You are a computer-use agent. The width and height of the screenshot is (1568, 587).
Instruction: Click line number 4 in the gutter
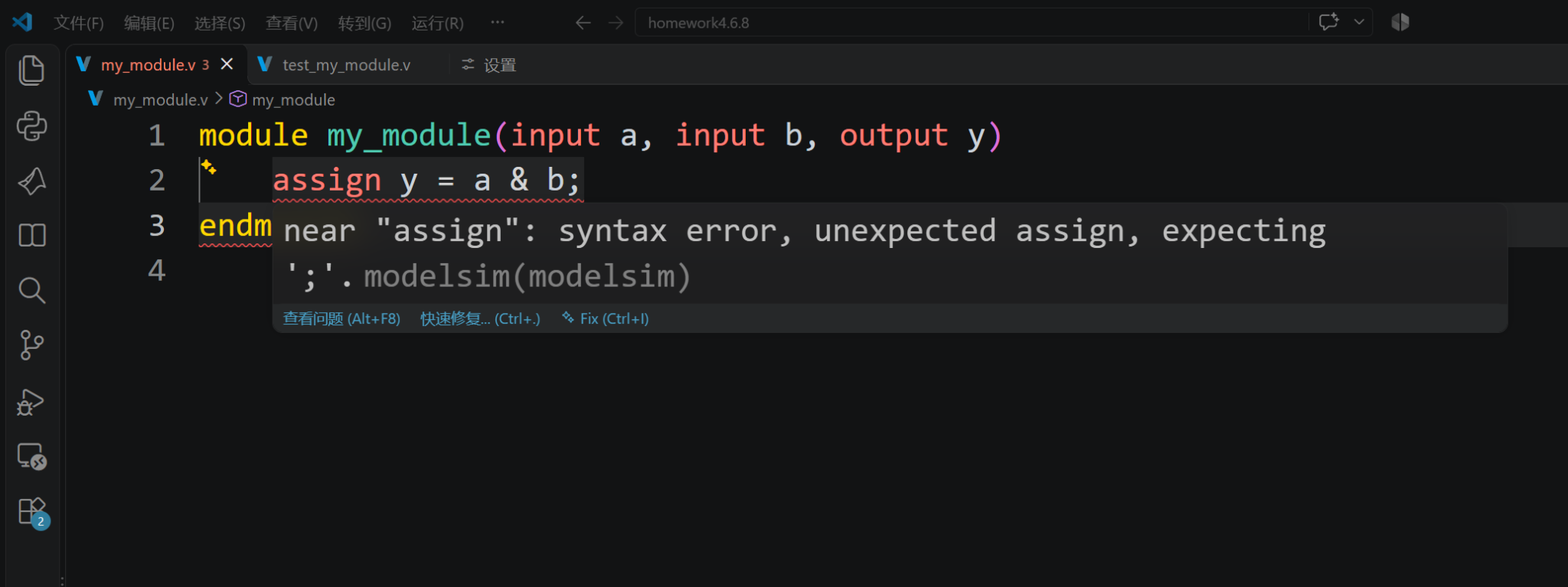157,270
